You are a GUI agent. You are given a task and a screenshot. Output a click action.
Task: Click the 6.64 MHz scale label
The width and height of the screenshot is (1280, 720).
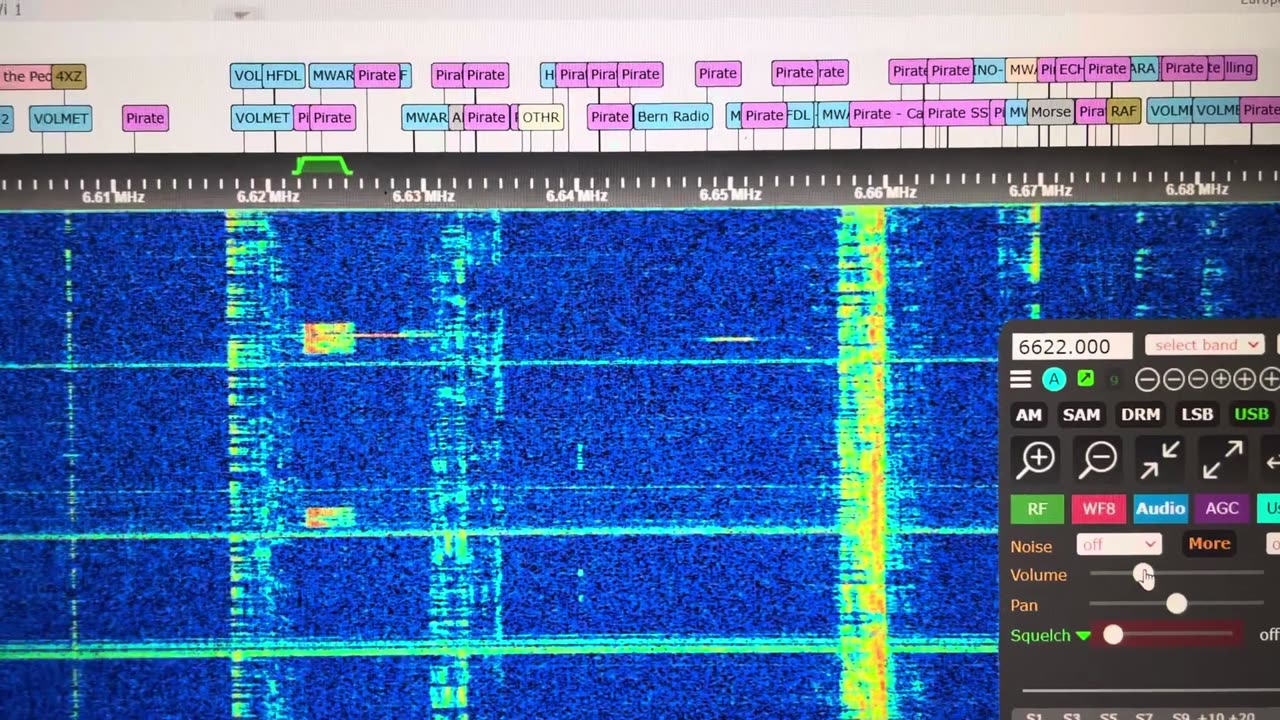tap(577, 195)
